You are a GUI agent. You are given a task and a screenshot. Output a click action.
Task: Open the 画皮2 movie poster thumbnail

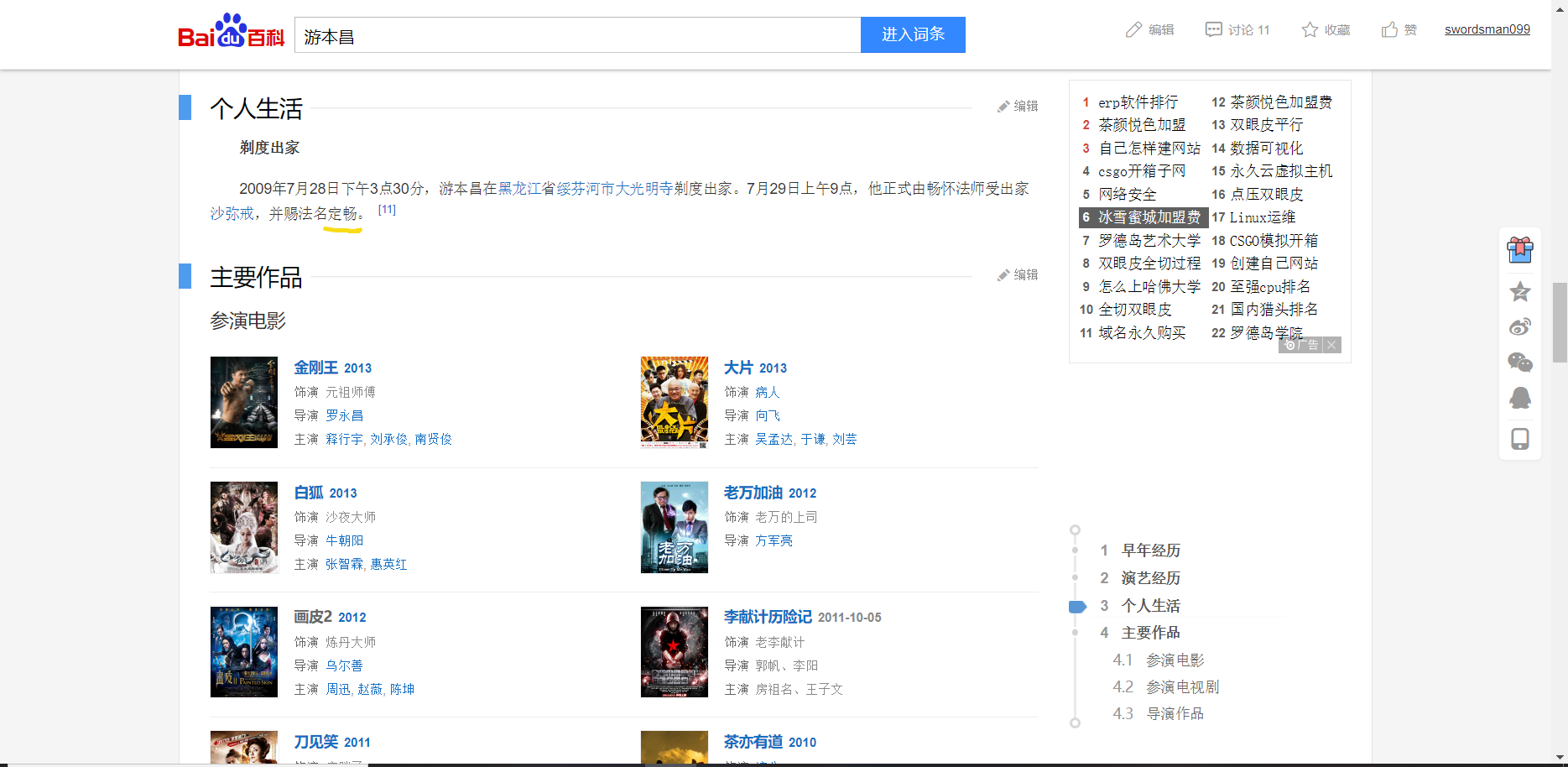243,652
